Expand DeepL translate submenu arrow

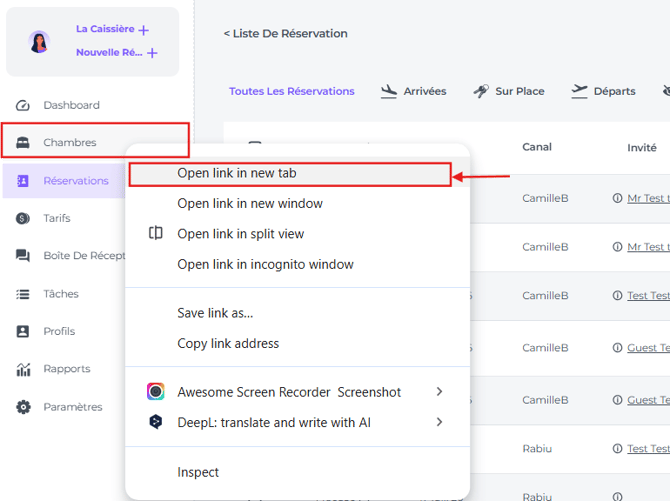point(439,422)
